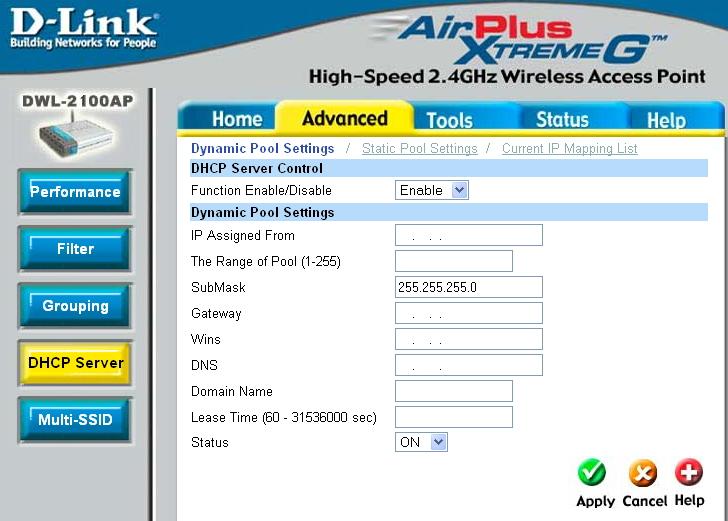Select the Advanced tab
Viewport: 728px width, 521px height.
click(344, 118)
